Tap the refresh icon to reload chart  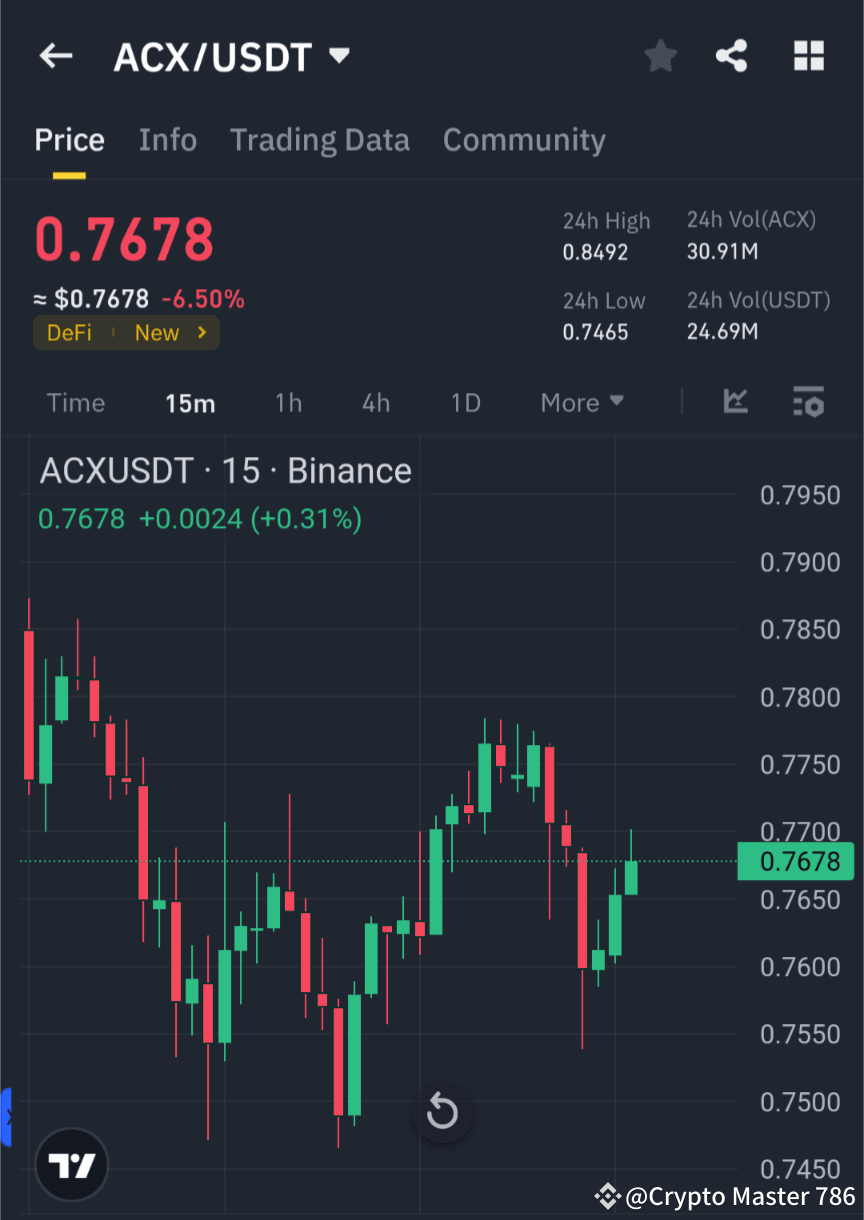(x=442, y=1111)
